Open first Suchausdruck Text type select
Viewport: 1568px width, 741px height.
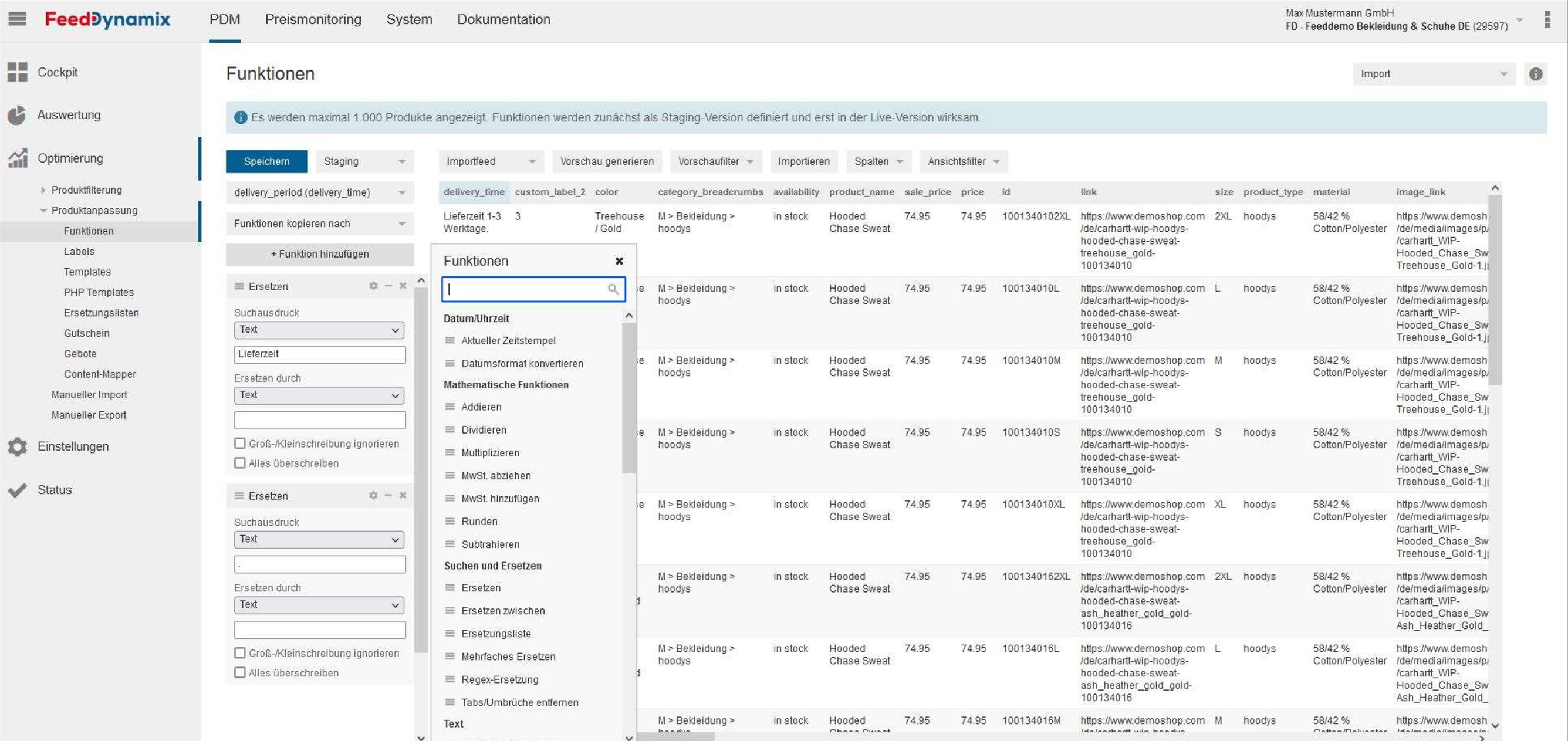pos(319,330)
